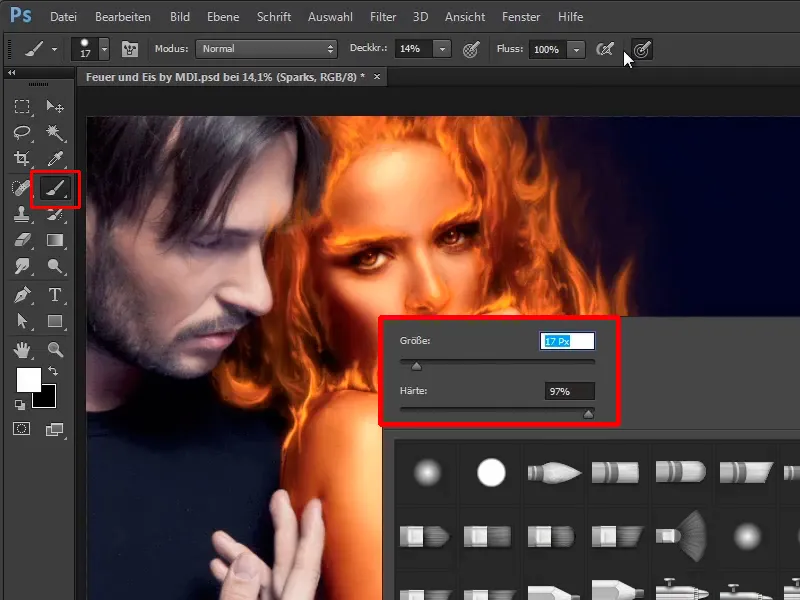The image size is (800, 600).
Task: Open the Modus blend mode dropdown
Action: (x=266, y=49)
